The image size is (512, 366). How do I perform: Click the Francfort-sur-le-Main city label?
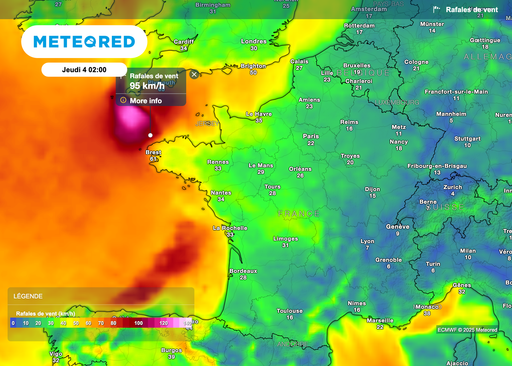[x=456, y=92]
